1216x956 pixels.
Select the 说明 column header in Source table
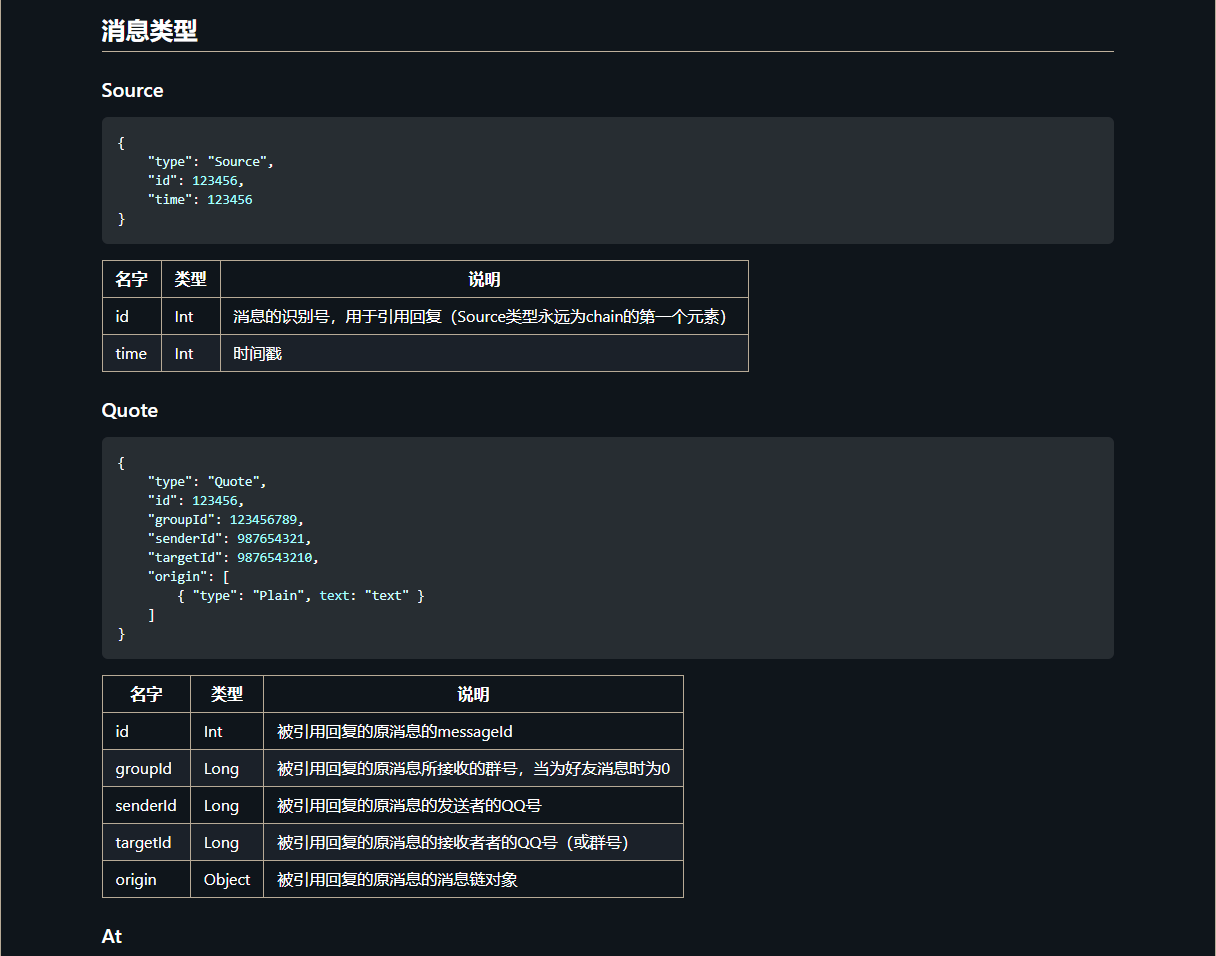point(484,279)
